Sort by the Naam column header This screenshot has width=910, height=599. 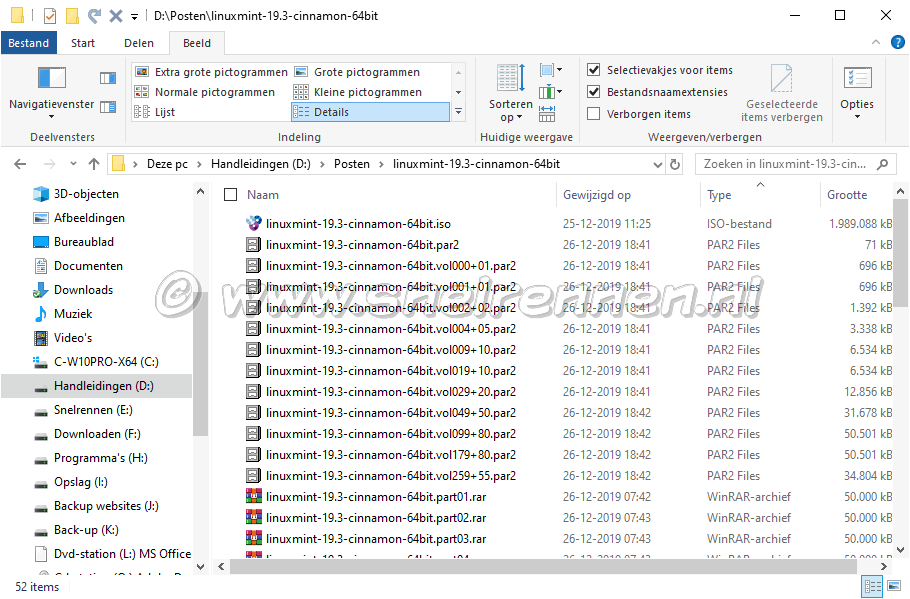(263, 195)
